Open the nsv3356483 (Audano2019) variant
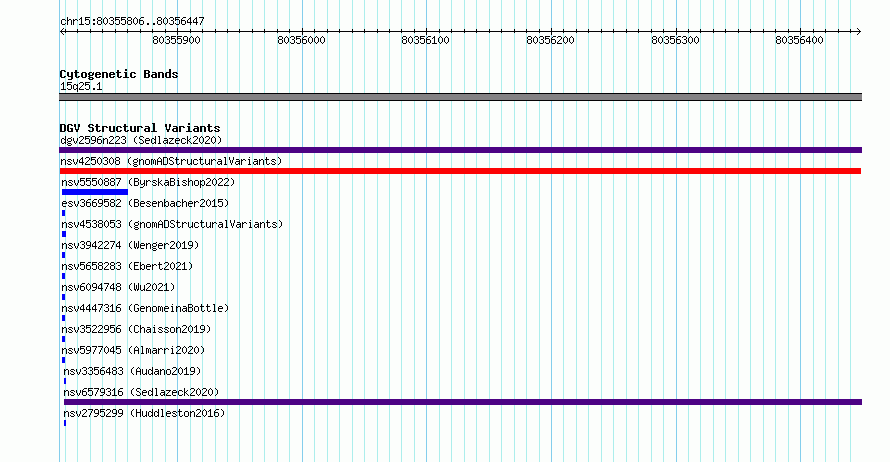 coord(132,371)
